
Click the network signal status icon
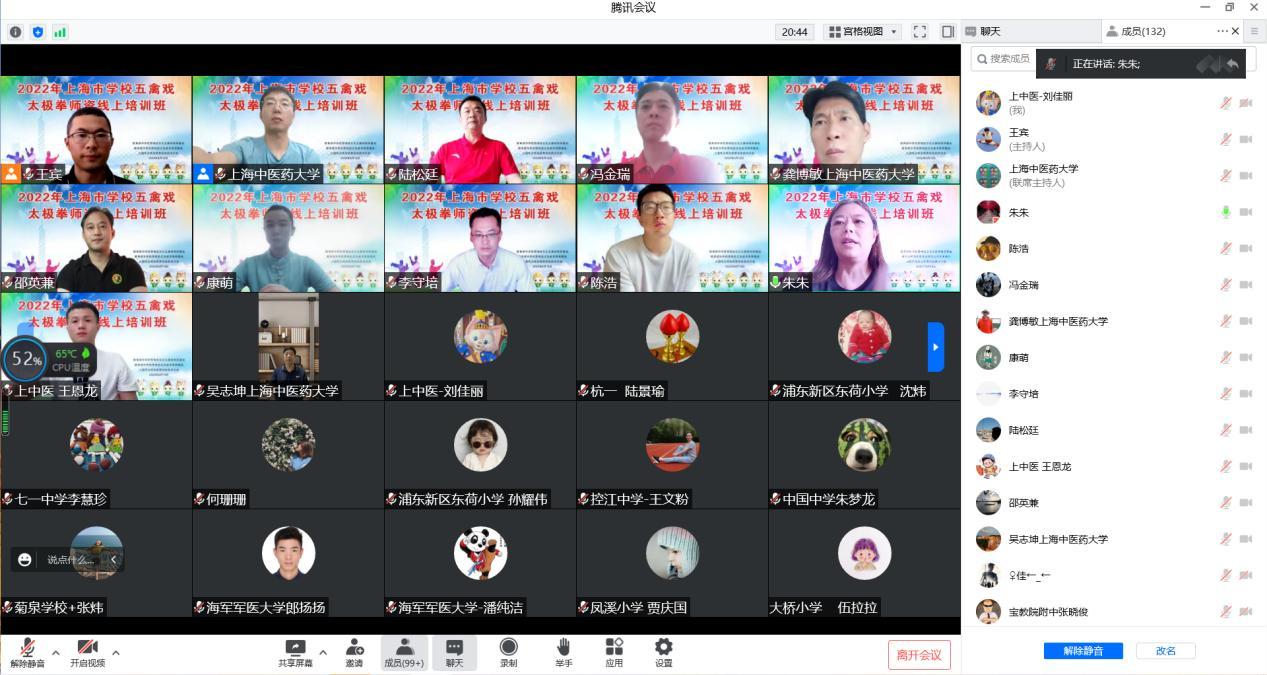pos(60,32)
